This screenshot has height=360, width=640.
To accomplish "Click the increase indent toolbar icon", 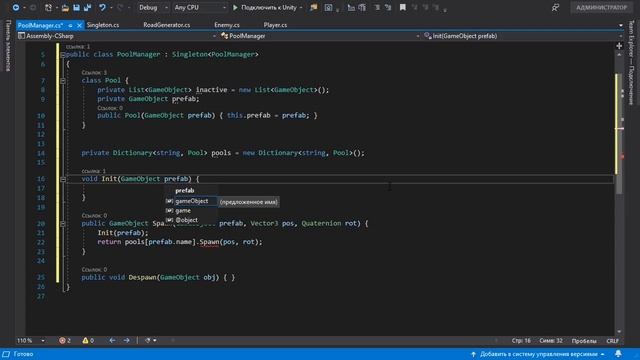I will click(362, 7).
